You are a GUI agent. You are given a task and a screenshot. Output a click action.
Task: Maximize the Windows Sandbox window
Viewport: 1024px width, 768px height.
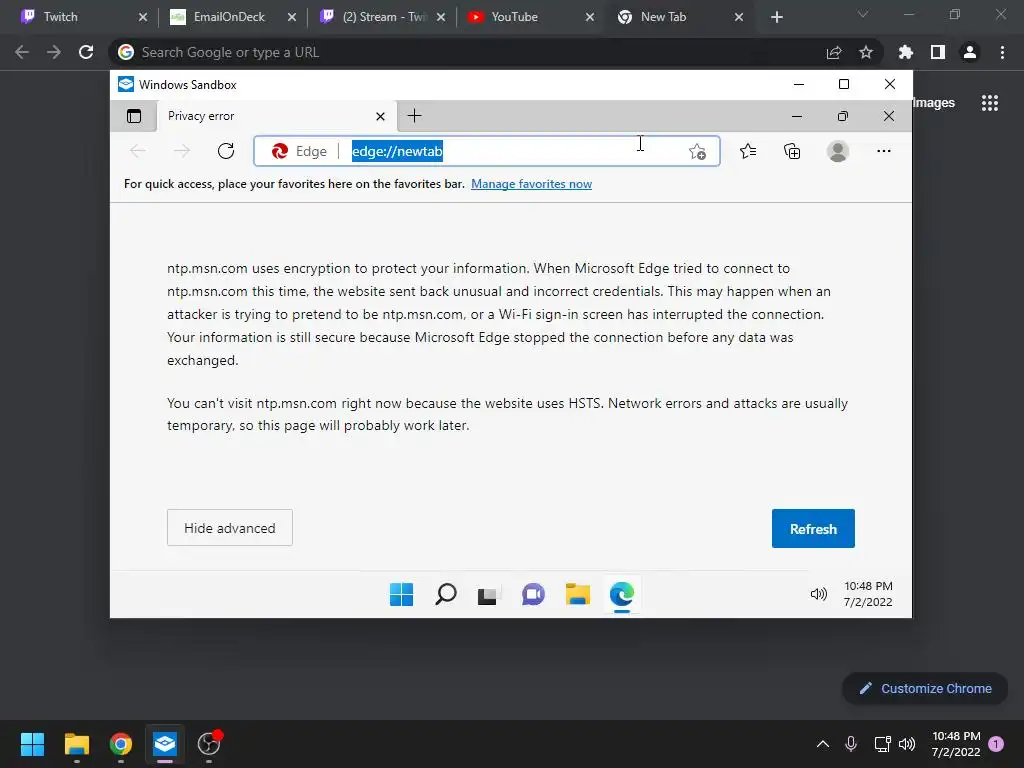coord(844,84)
